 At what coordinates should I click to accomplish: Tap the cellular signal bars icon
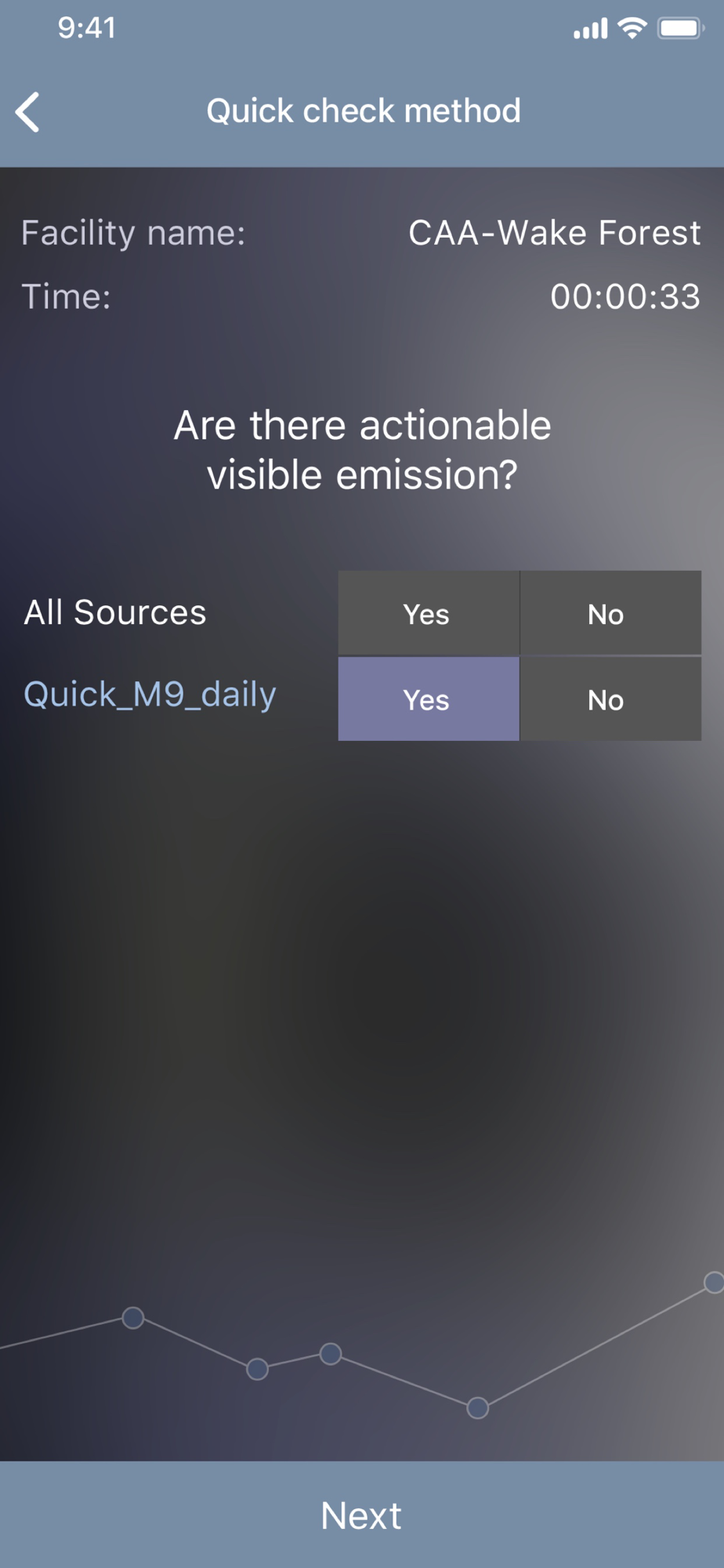(x=590, y=30)
